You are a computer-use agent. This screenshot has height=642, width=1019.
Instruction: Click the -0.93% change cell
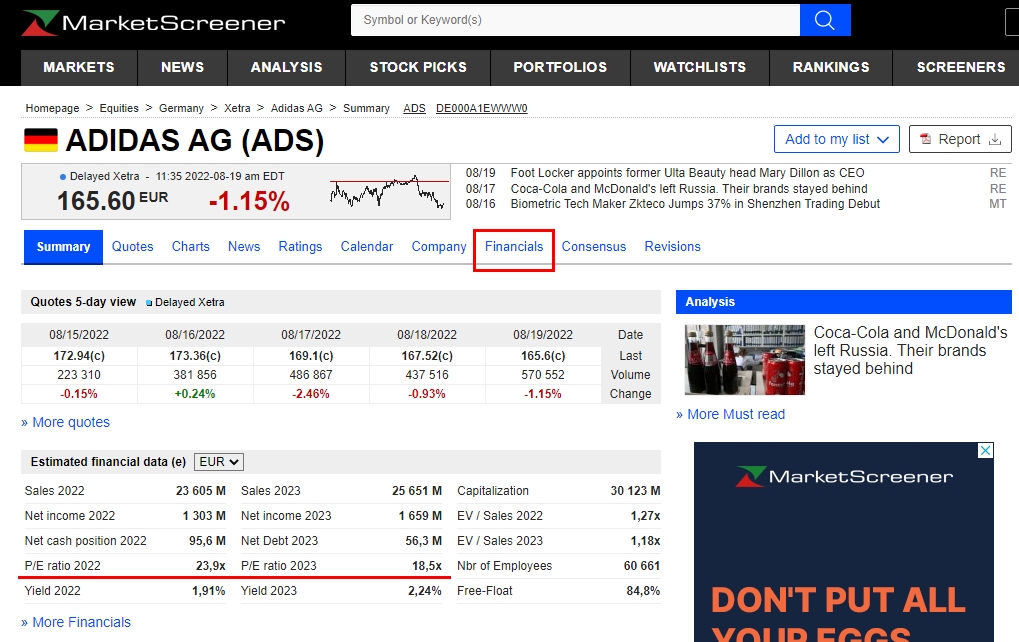427,394
